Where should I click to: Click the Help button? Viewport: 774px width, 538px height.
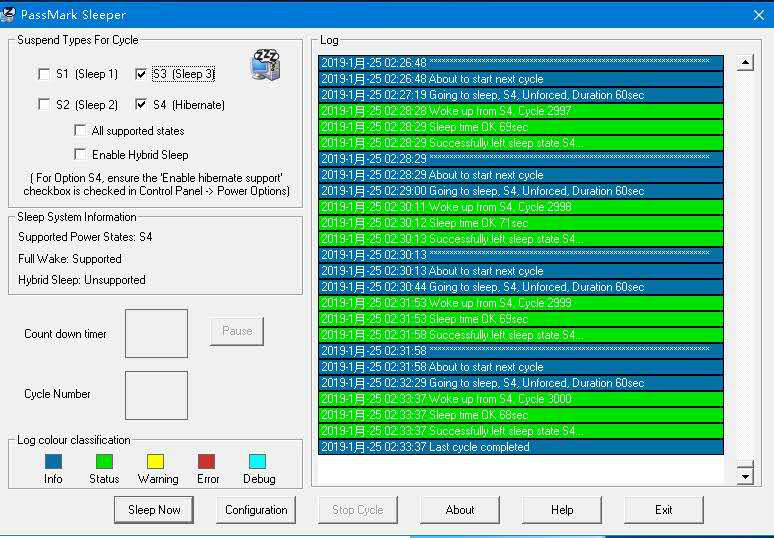pos(562,510)
